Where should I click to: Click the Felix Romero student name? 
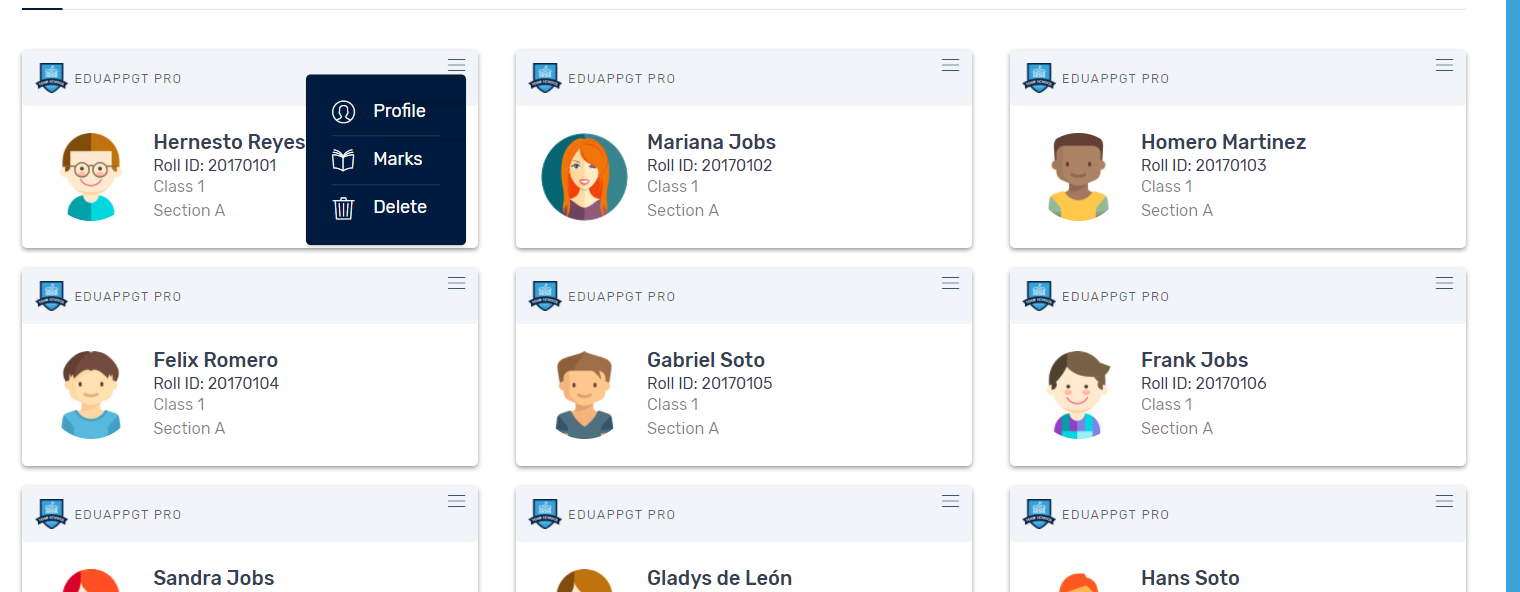click(x=215, y=360)
